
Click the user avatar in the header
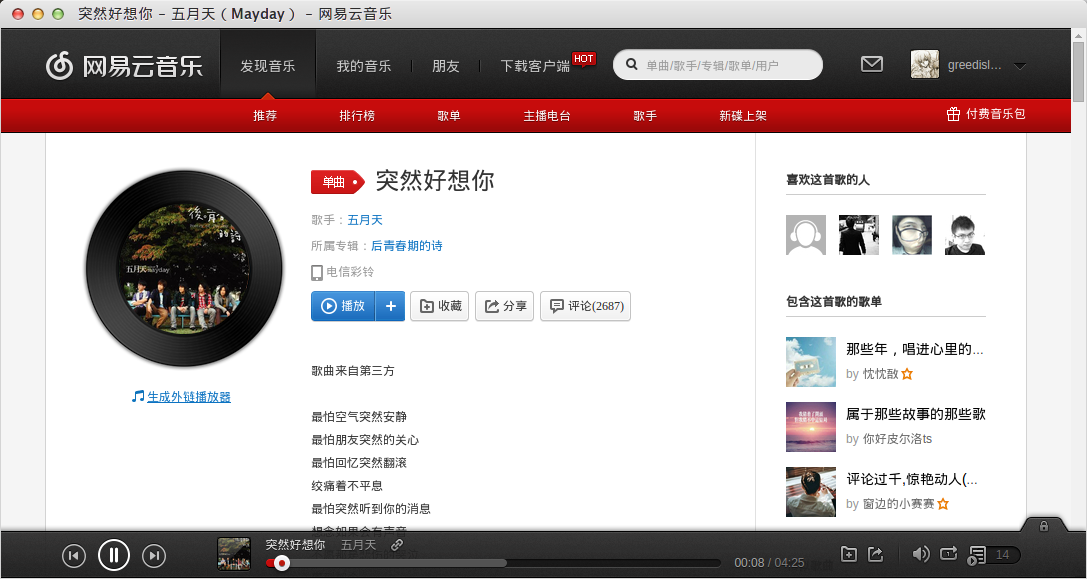[x=925, y=64]
